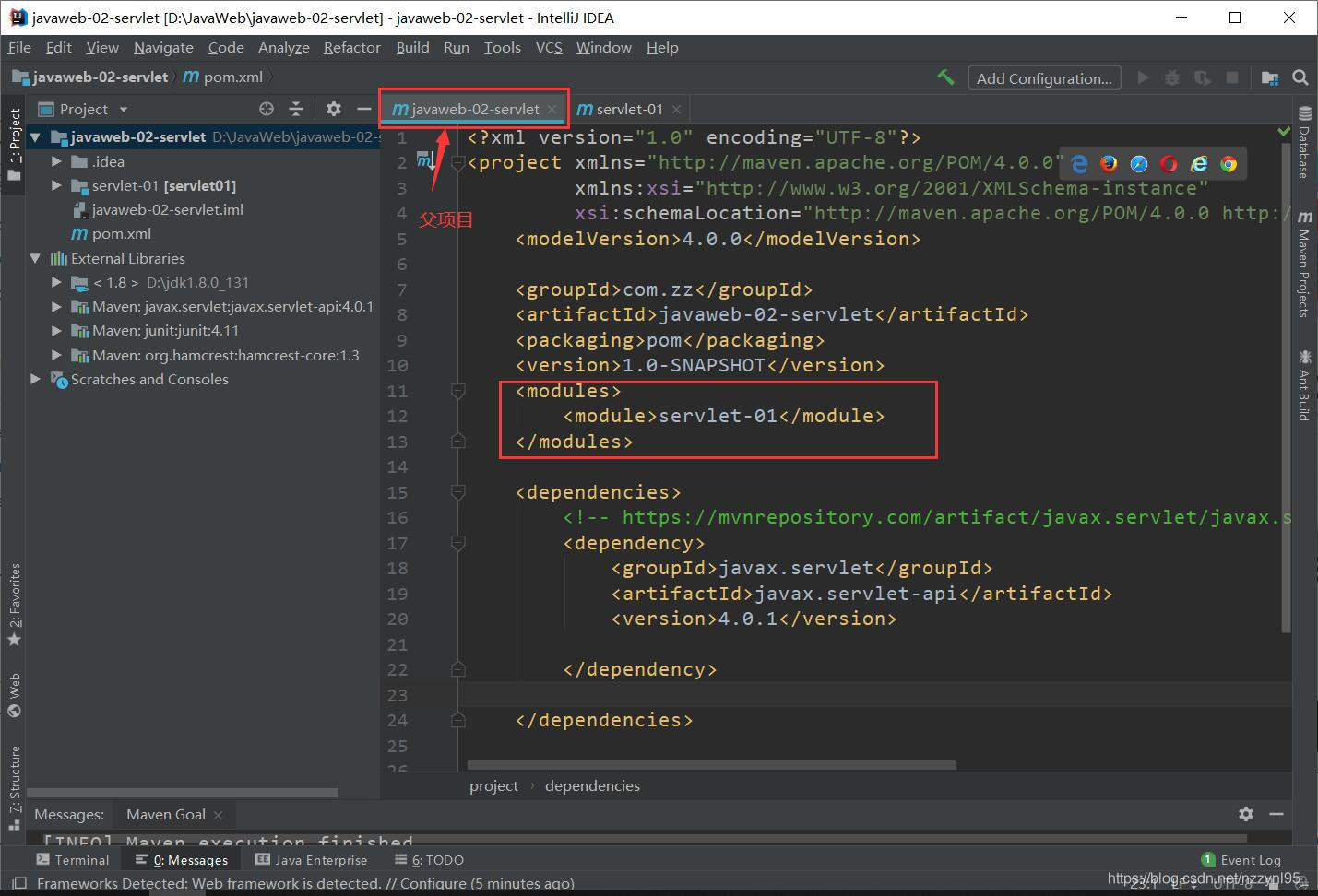The image size is (1318, 896).
Task: Toggle the 2: Favorites side tool window
Action: coord(14,605)
